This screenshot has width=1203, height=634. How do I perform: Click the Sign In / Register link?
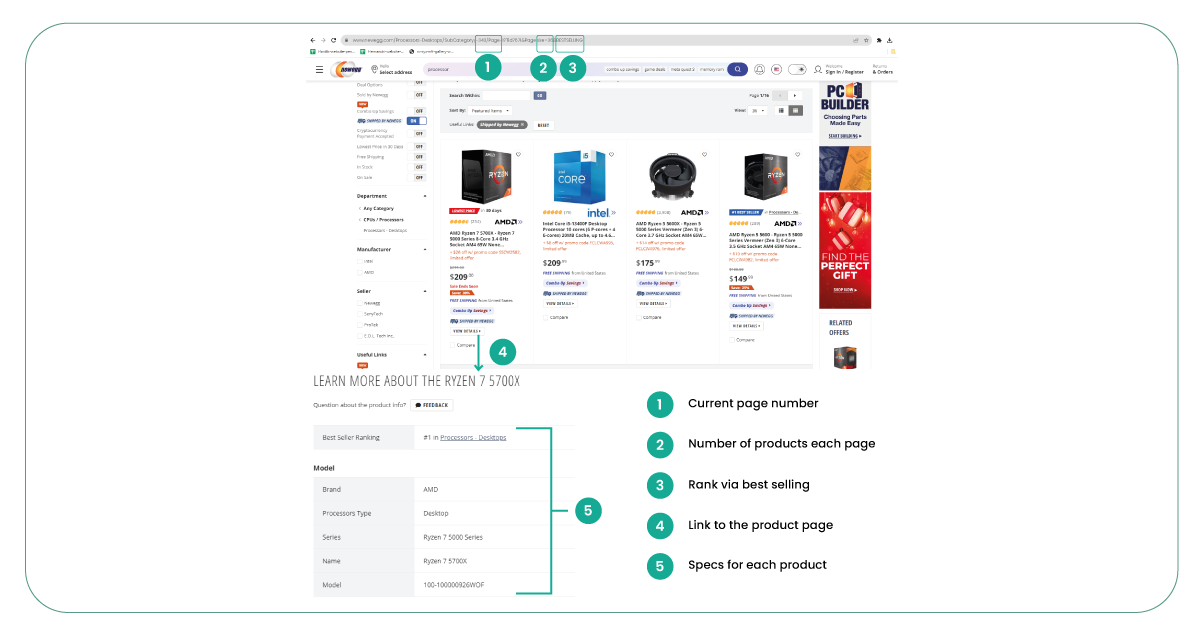pos(838,70)
